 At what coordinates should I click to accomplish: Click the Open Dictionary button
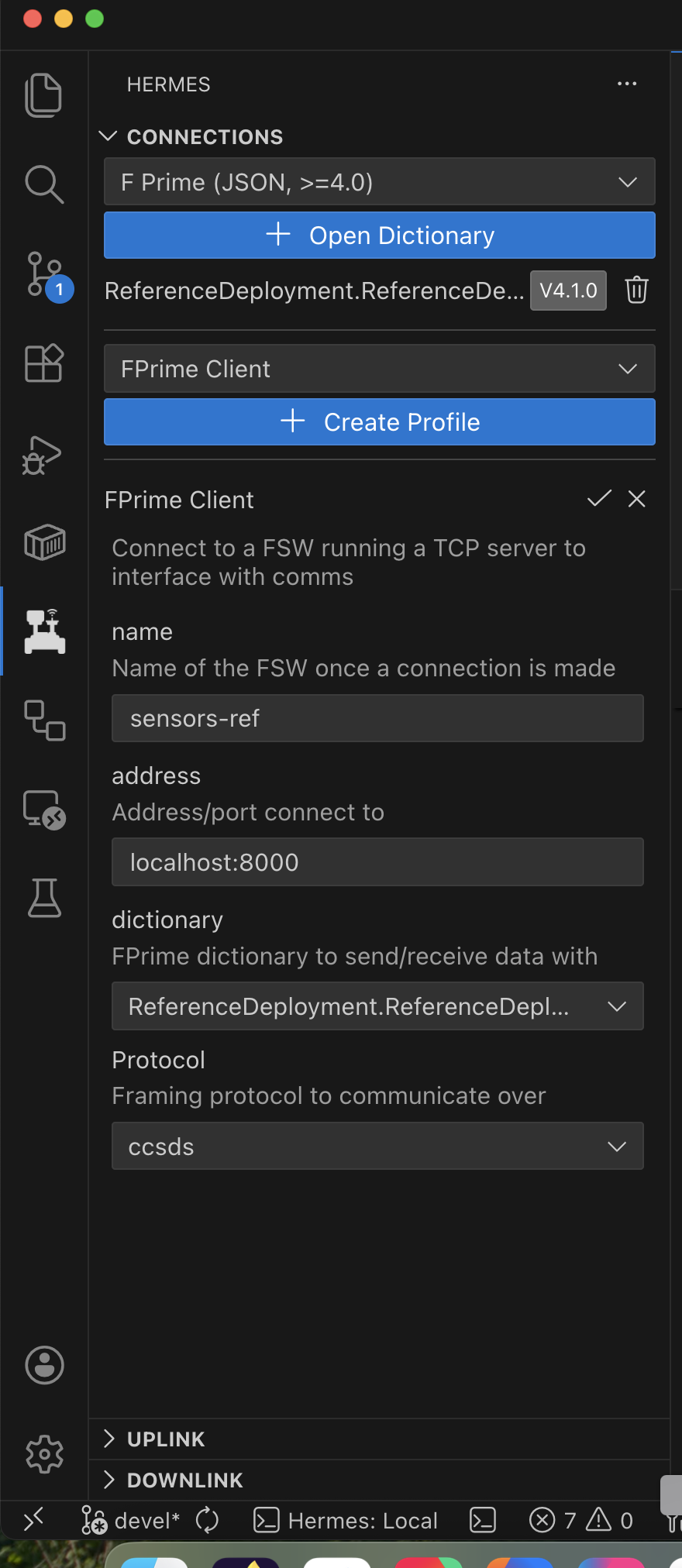tap(379, 236)
